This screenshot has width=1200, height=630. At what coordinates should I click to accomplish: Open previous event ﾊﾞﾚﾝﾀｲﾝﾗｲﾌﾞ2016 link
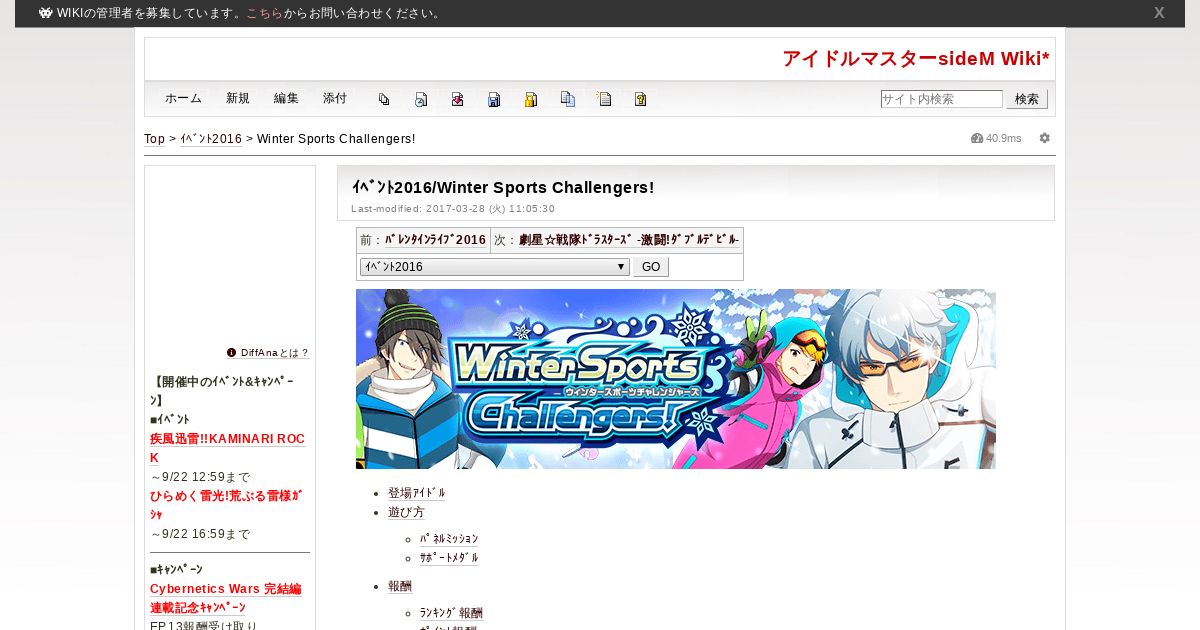[436, 240]
